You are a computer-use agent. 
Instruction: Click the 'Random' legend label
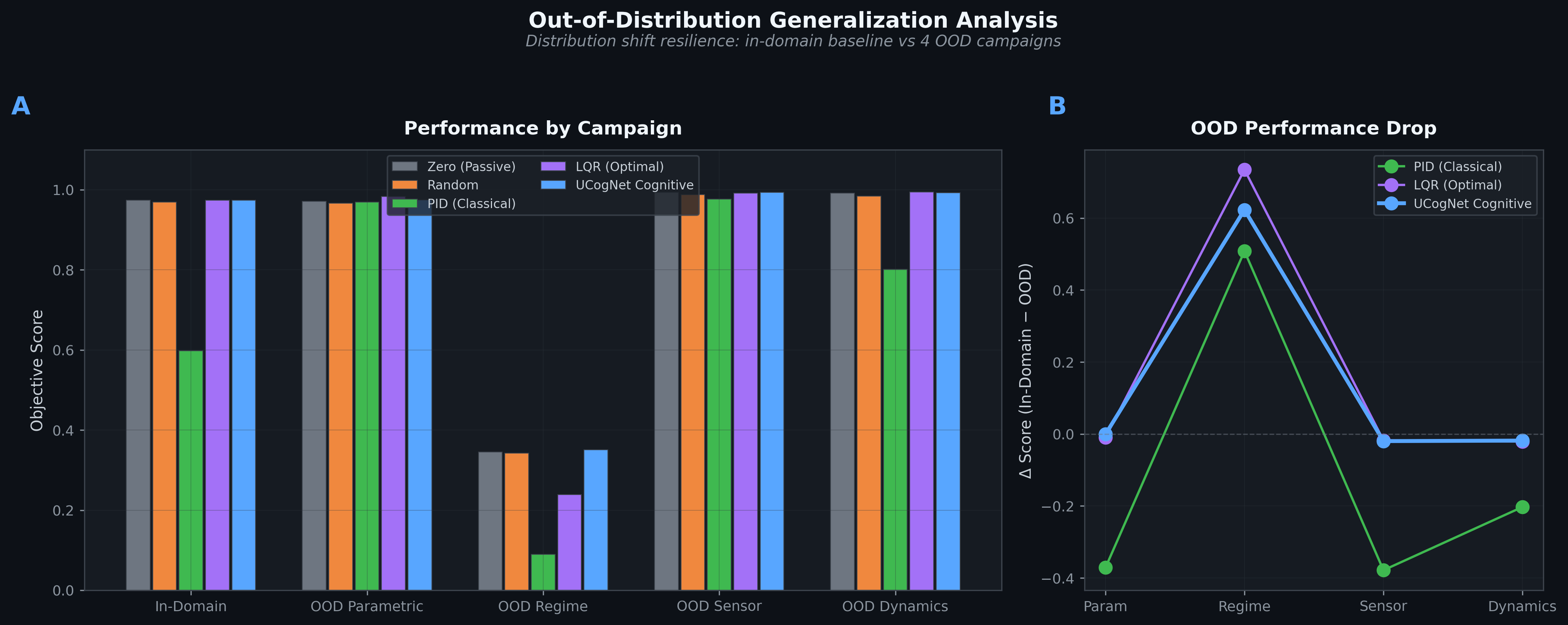tap(453, 185)
